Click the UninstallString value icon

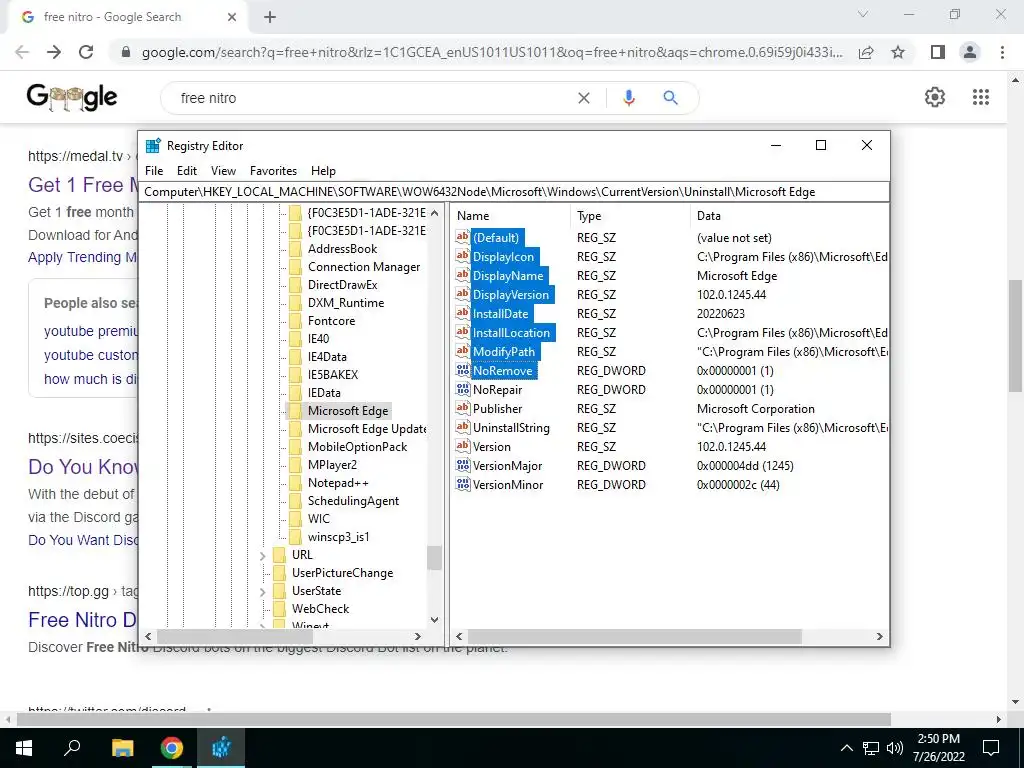[462, 427]
